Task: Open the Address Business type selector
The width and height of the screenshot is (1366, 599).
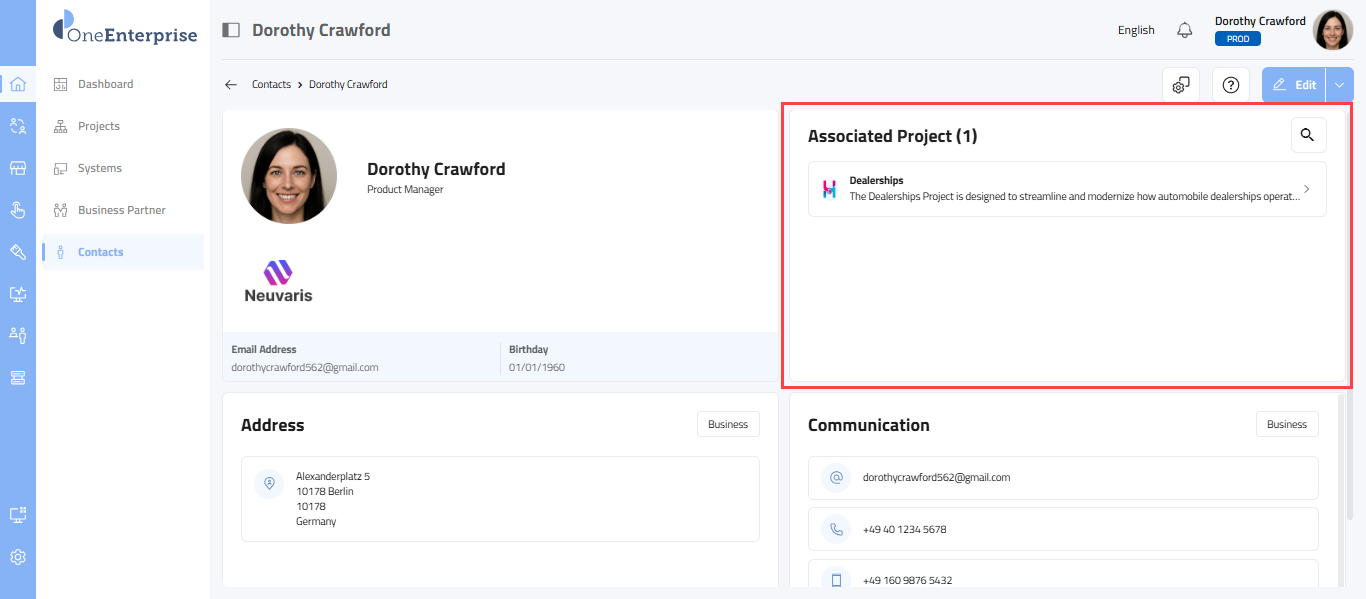Action: coord(728,424)
